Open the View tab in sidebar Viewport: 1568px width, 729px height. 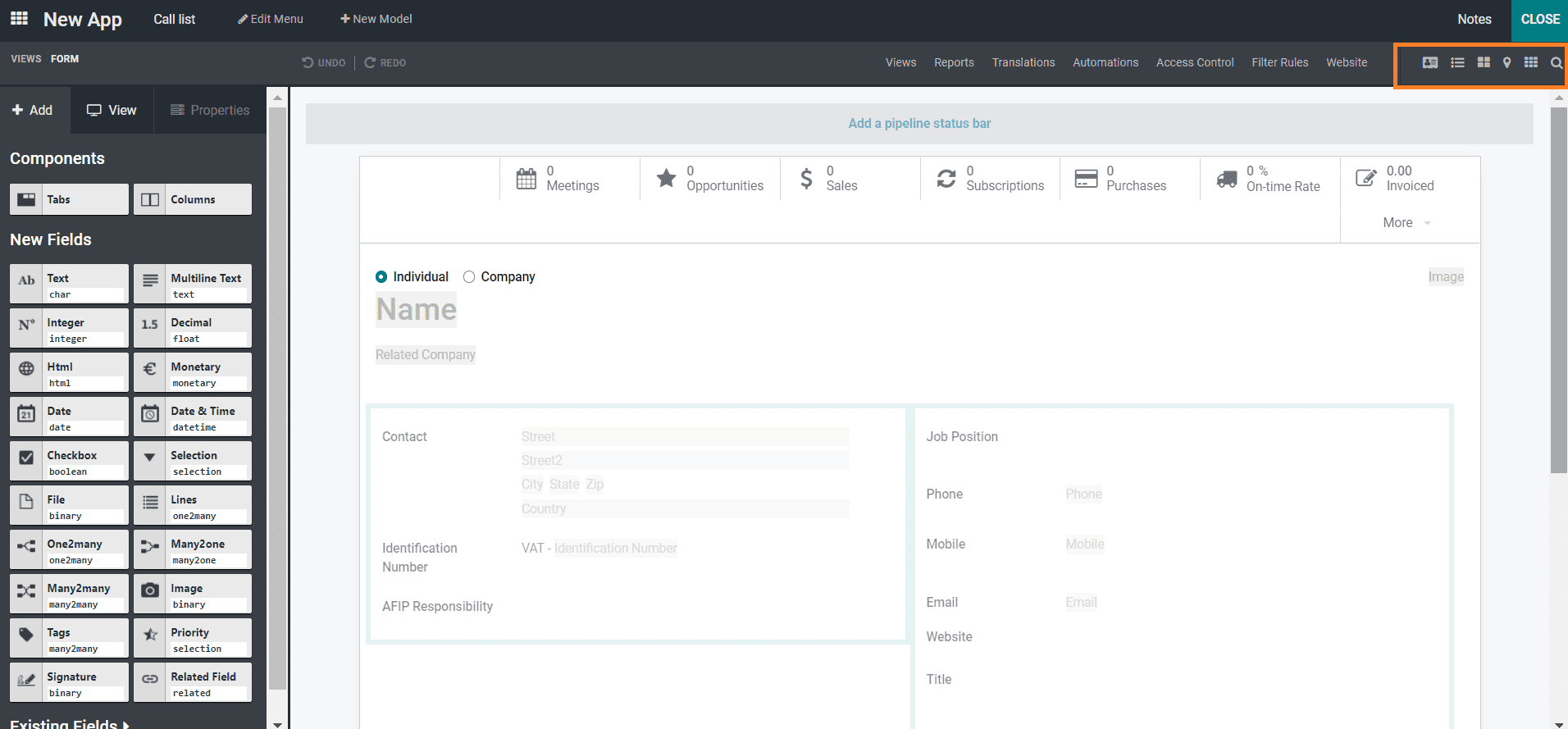click(x=112, y=110)
